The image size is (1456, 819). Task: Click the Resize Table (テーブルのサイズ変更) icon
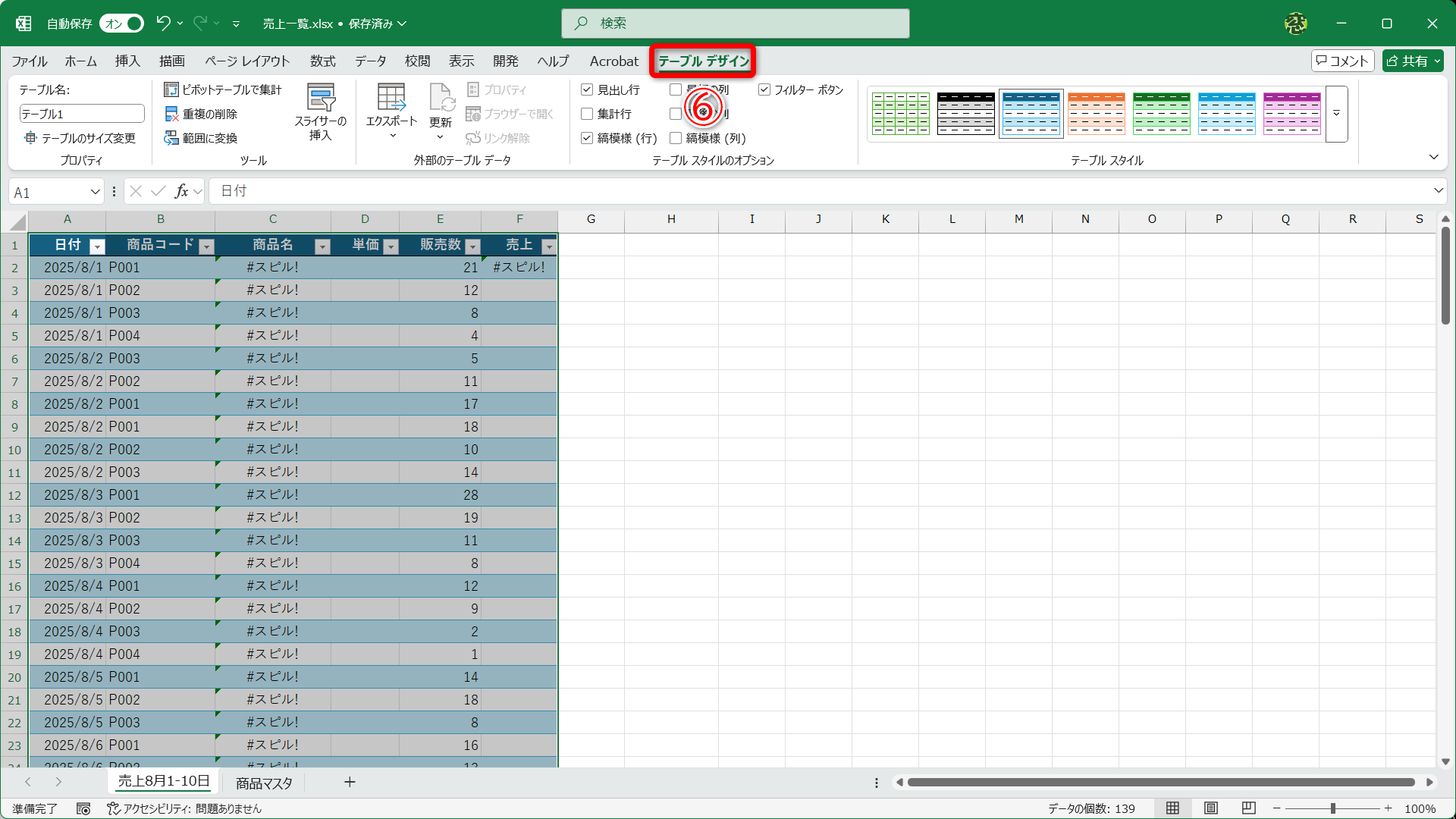point(30,138)
